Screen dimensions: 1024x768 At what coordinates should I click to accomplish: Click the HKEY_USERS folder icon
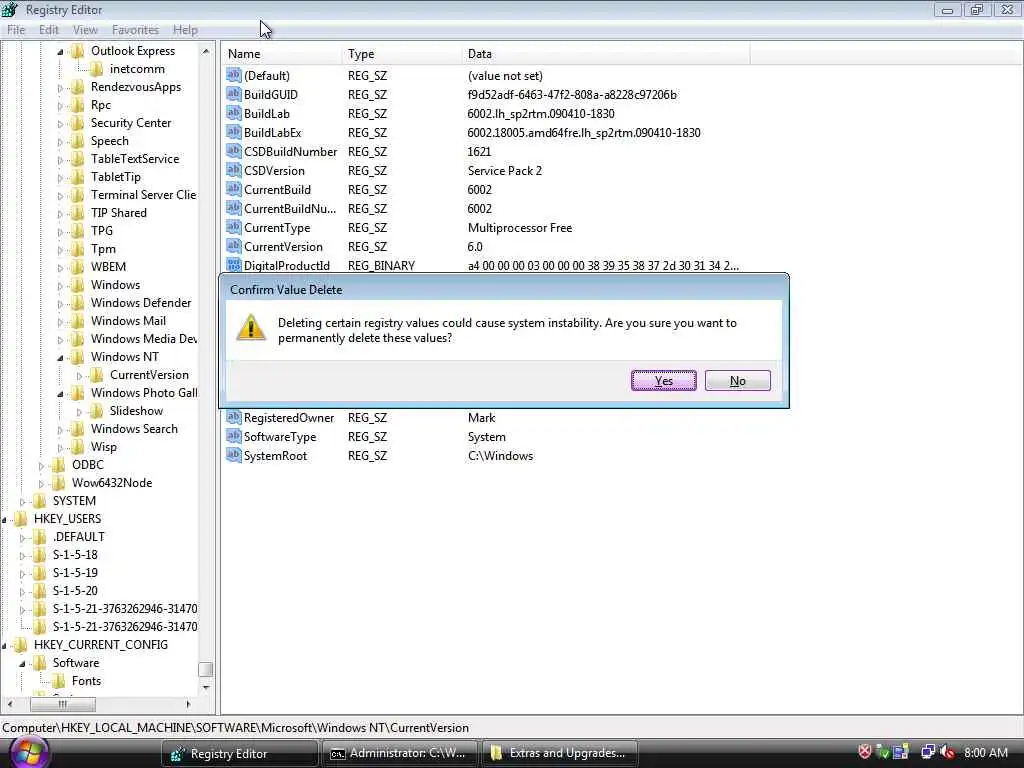pyautogui.click(x=21, y=519)
